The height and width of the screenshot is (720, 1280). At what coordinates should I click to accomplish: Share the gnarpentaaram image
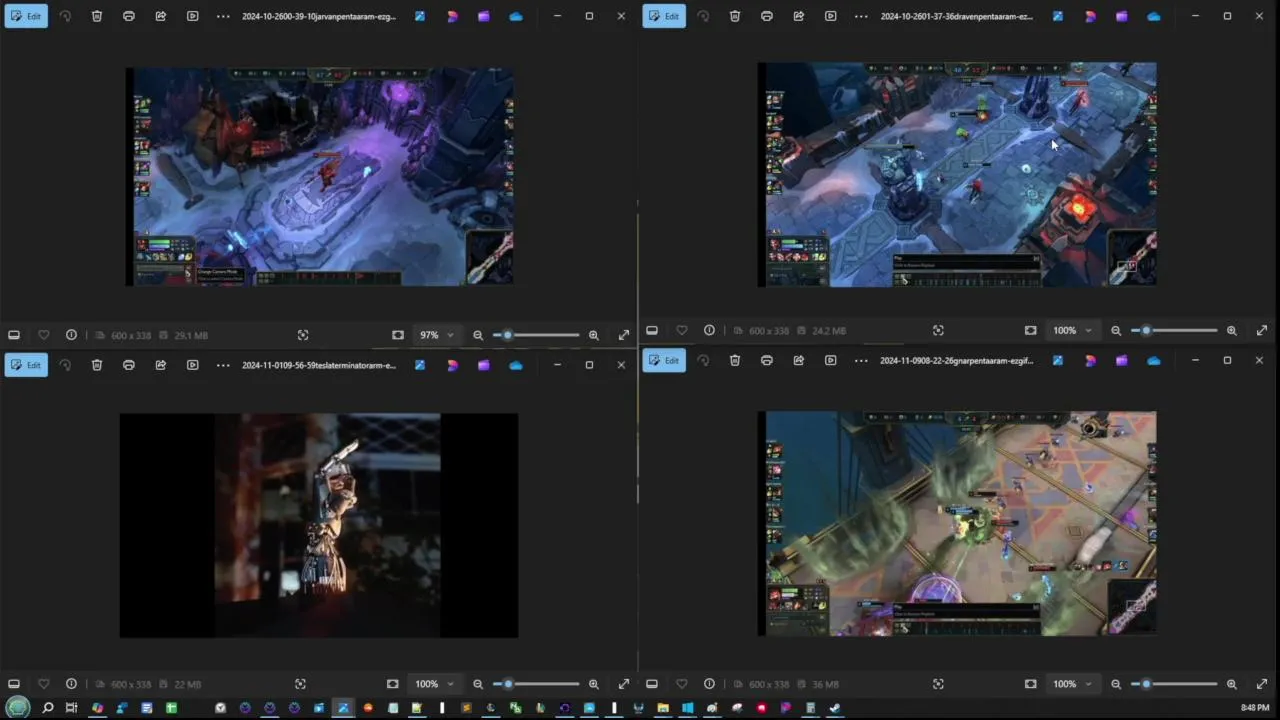[x=799, y=360]
